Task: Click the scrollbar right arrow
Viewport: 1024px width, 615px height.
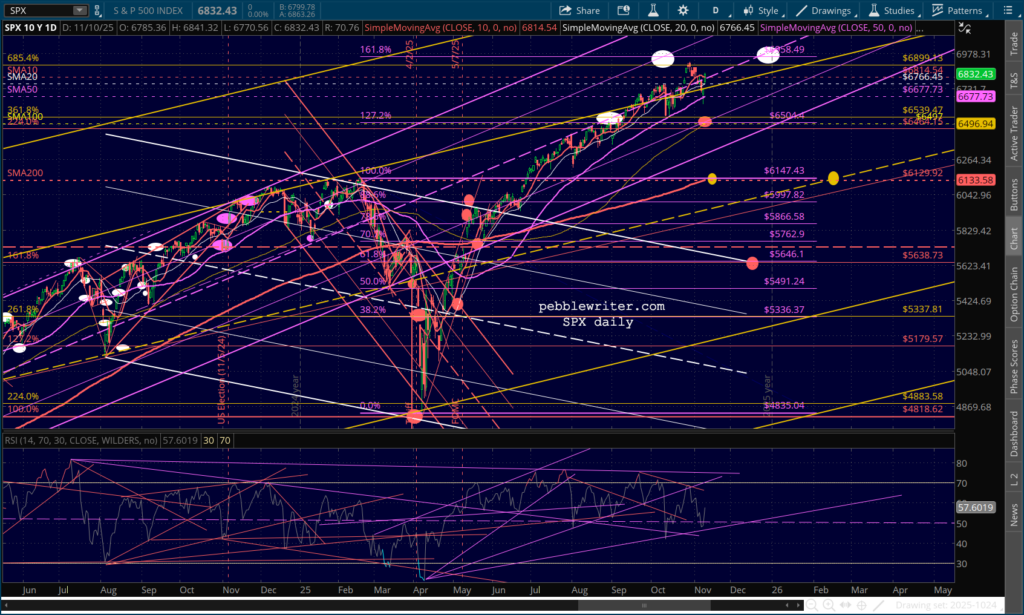Action: pos(796,605)
